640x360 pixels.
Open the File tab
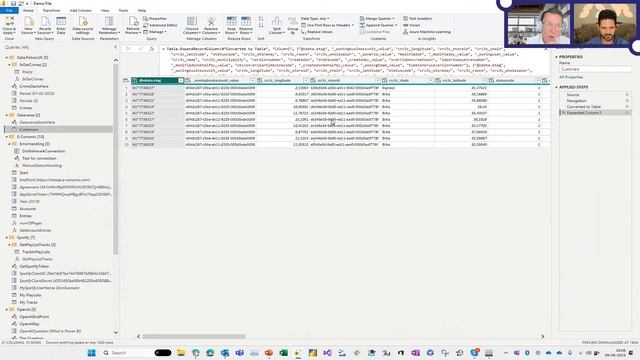pyautogui.click(x=9, y=10)
